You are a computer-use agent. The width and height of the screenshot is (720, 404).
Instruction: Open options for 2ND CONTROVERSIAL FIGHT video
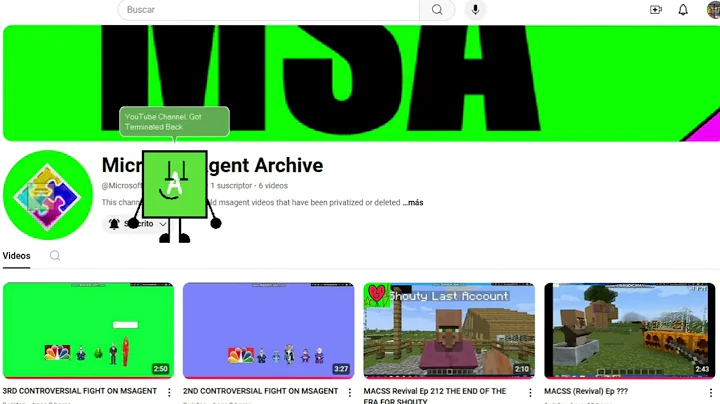coord(349,393)
